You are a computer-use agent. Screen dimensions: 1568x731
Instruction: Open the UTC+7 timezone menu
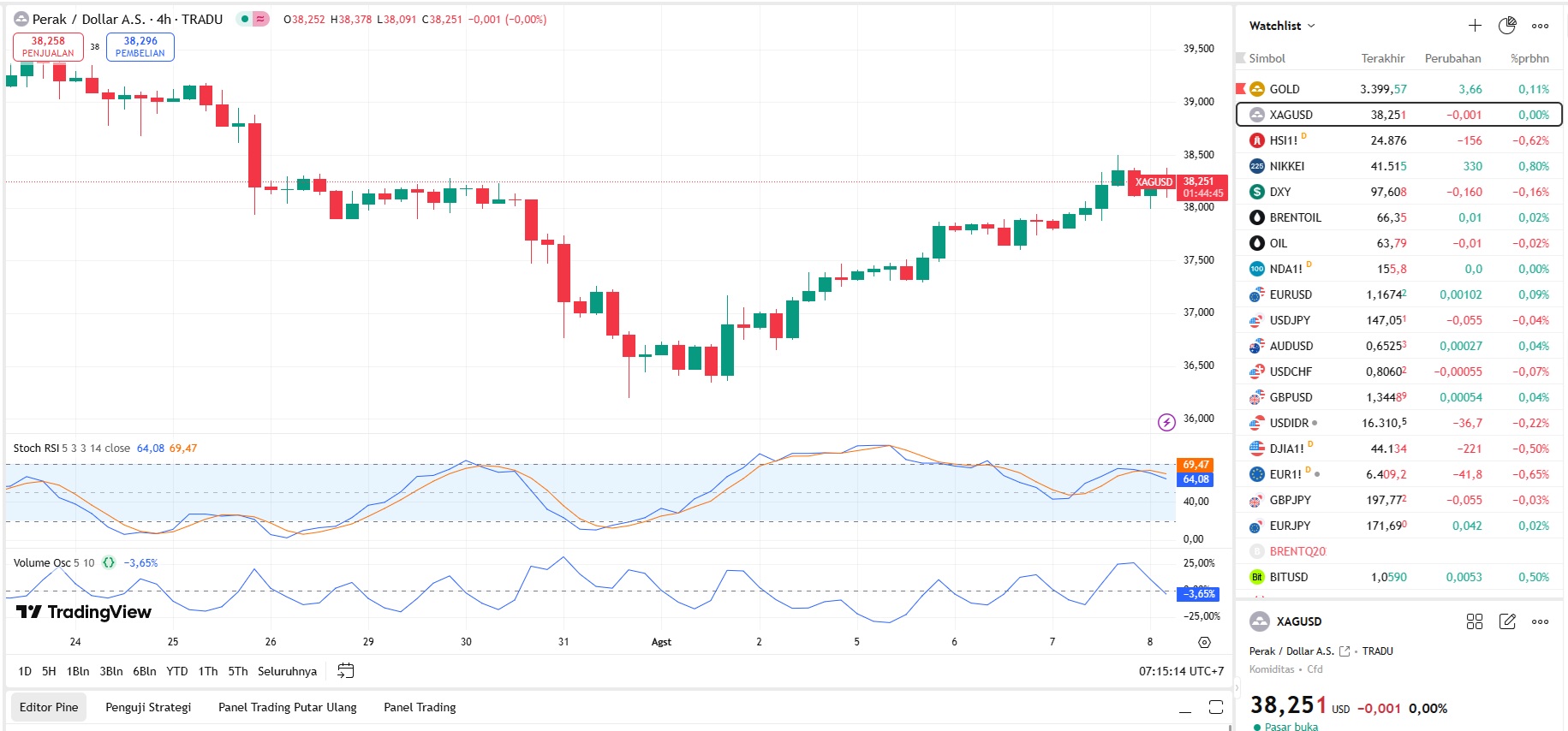[1181, 671]
